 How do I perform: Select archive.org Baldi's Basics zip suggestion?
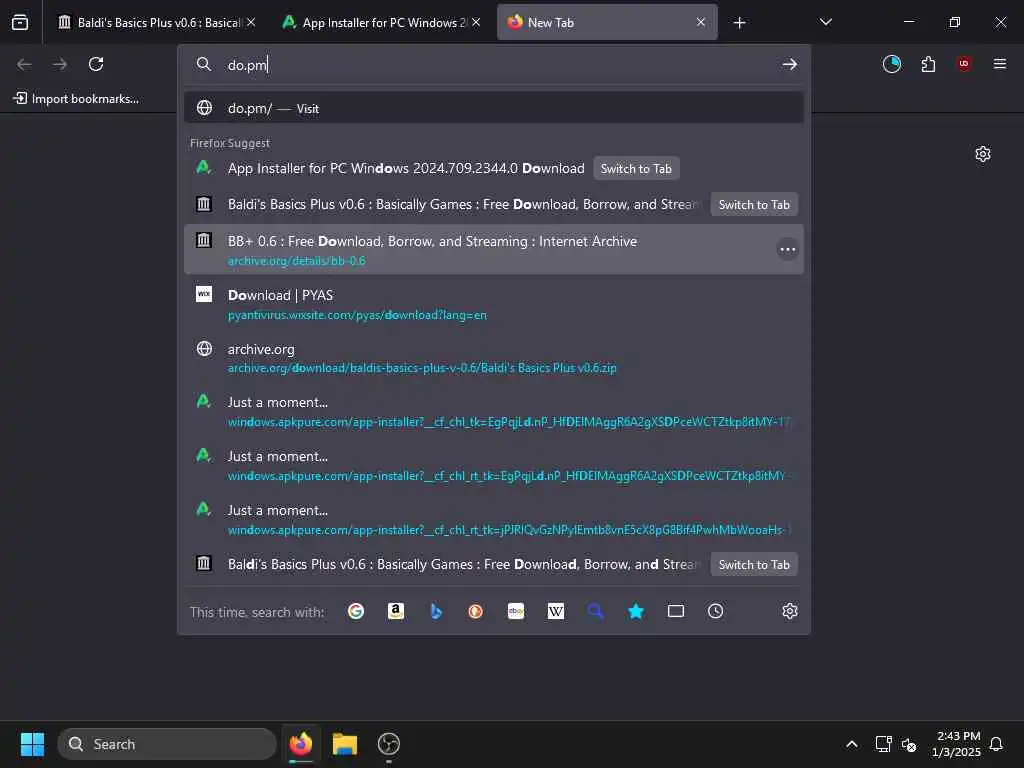tap(494, 358)
